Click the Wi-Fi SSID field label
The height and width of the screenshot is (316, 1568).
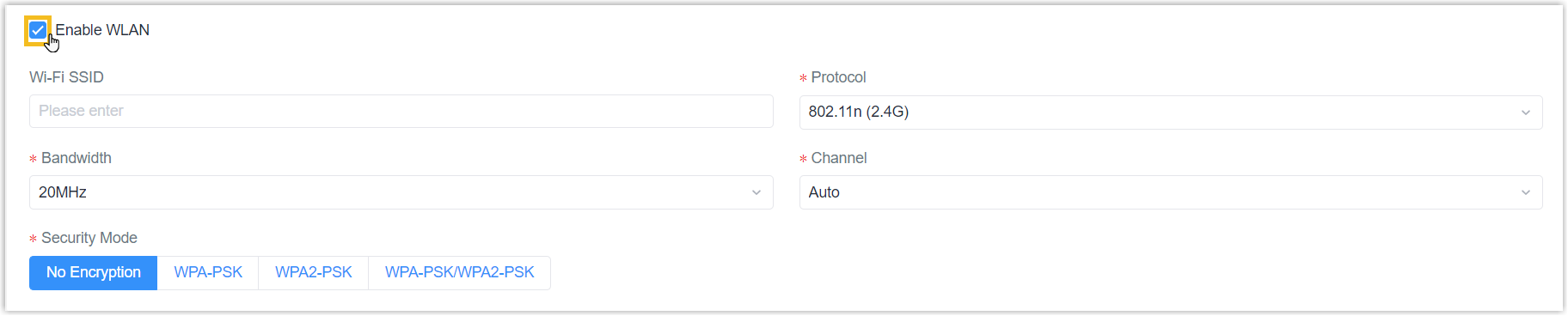[66, 77]
